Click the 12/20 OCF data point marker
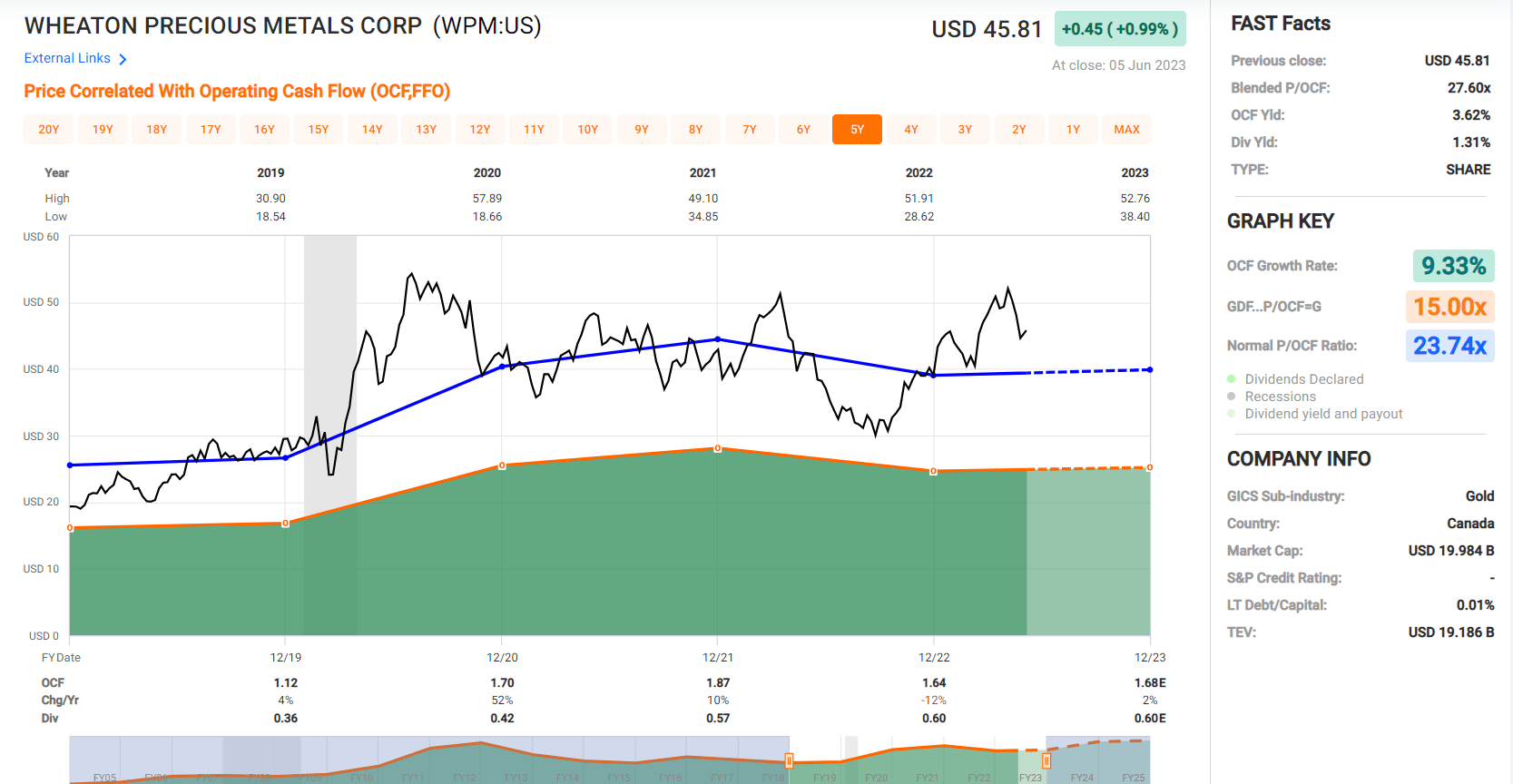Image resolution: width=1513 pixels, height=784 pixels. [x=502, y=465]
